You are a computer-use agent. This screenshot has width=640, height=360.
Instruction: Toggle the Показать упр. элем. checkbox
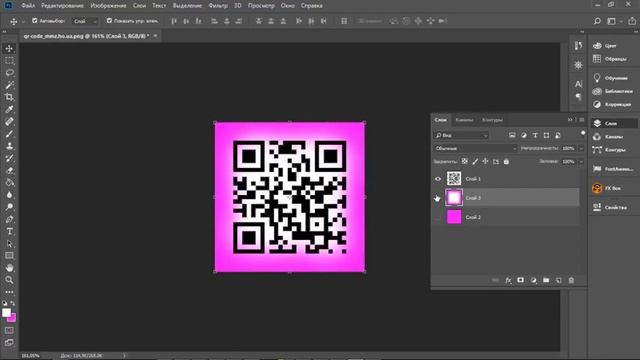[x=109, y=20]
